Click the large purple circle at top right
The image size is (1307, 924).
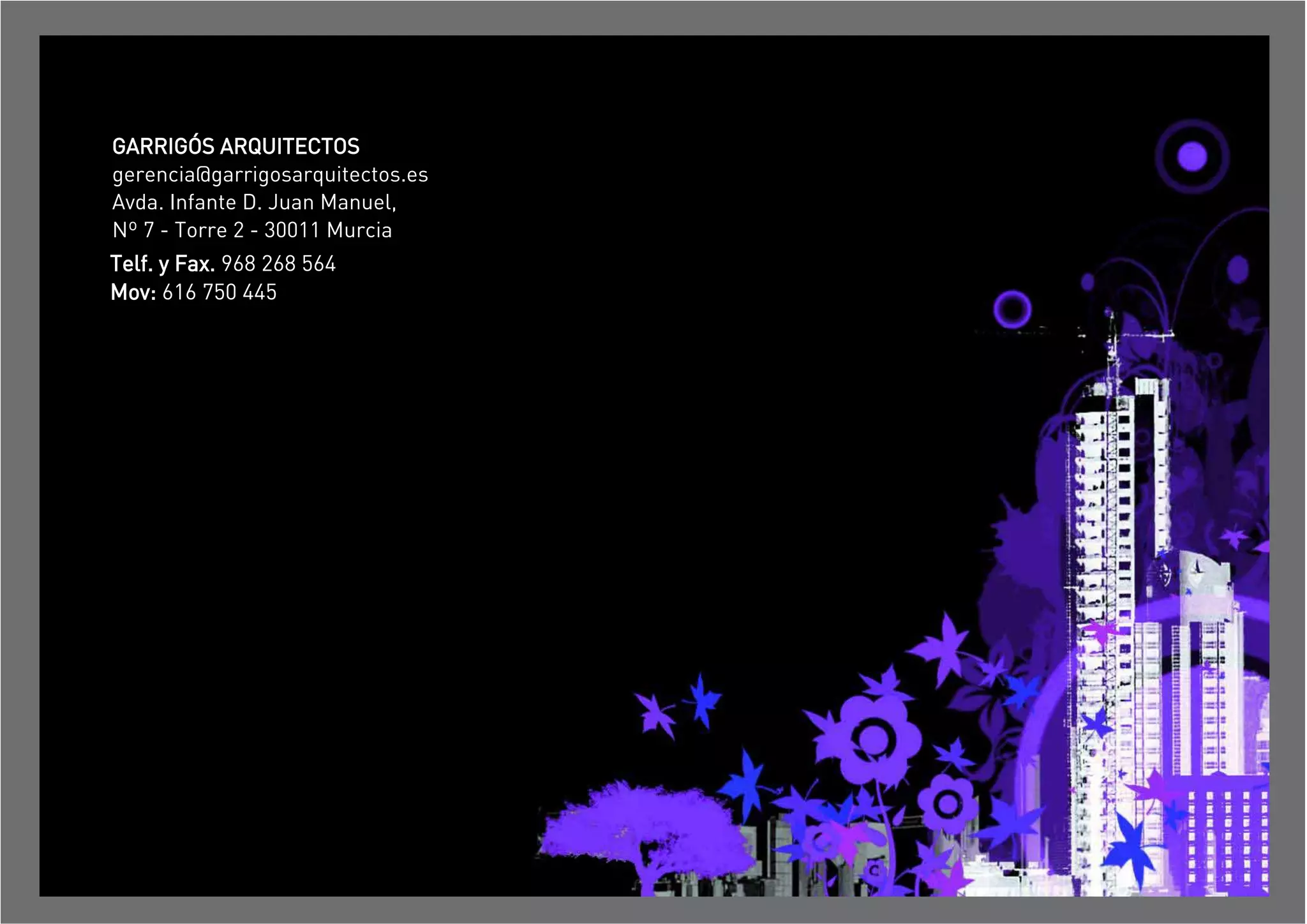[1191, 157]
